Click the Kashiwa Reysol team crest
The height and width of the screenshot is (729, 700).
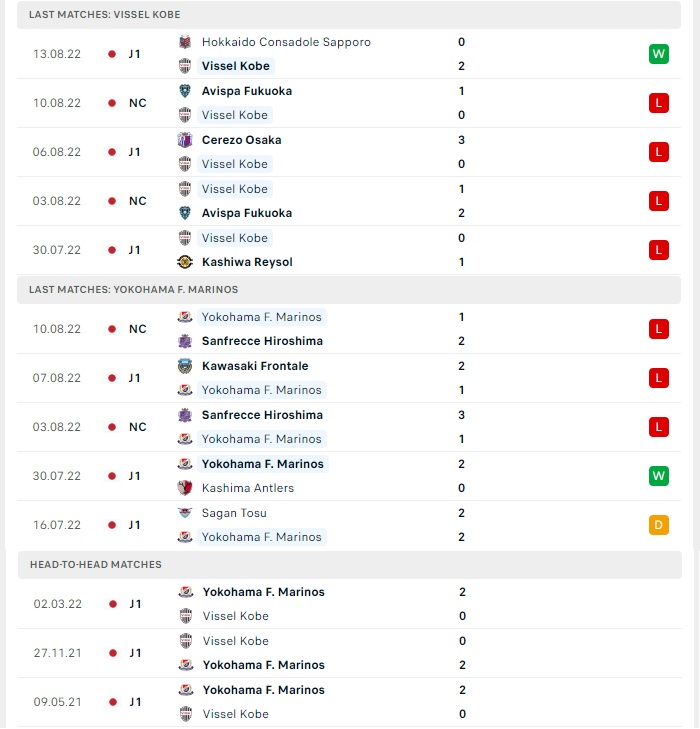coord(185,262)
